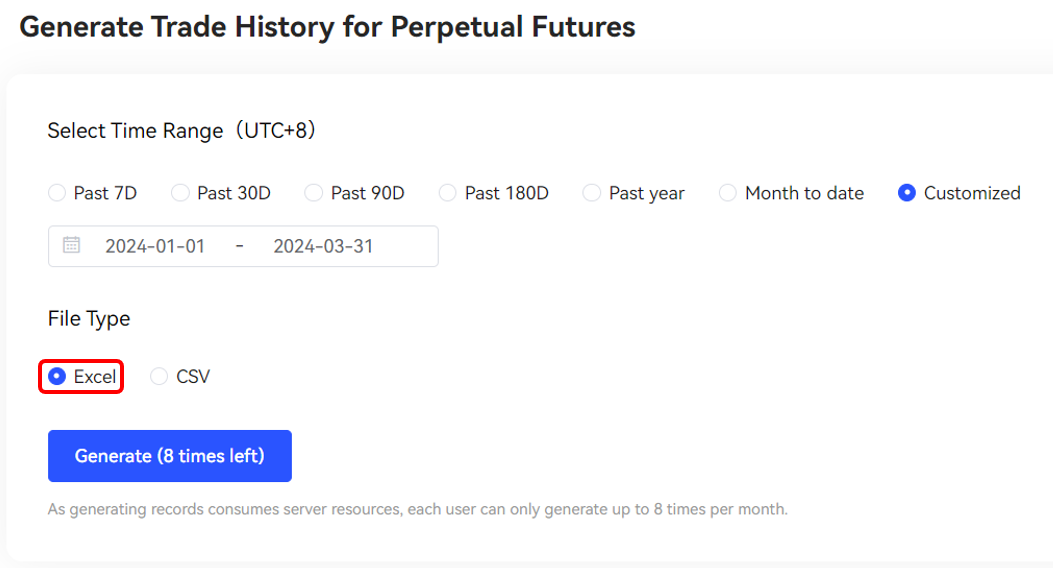Image resolution: width=1053 pixels, height=568 pixels.
Task: Click the dash separator between the dates
Action: 239,246
